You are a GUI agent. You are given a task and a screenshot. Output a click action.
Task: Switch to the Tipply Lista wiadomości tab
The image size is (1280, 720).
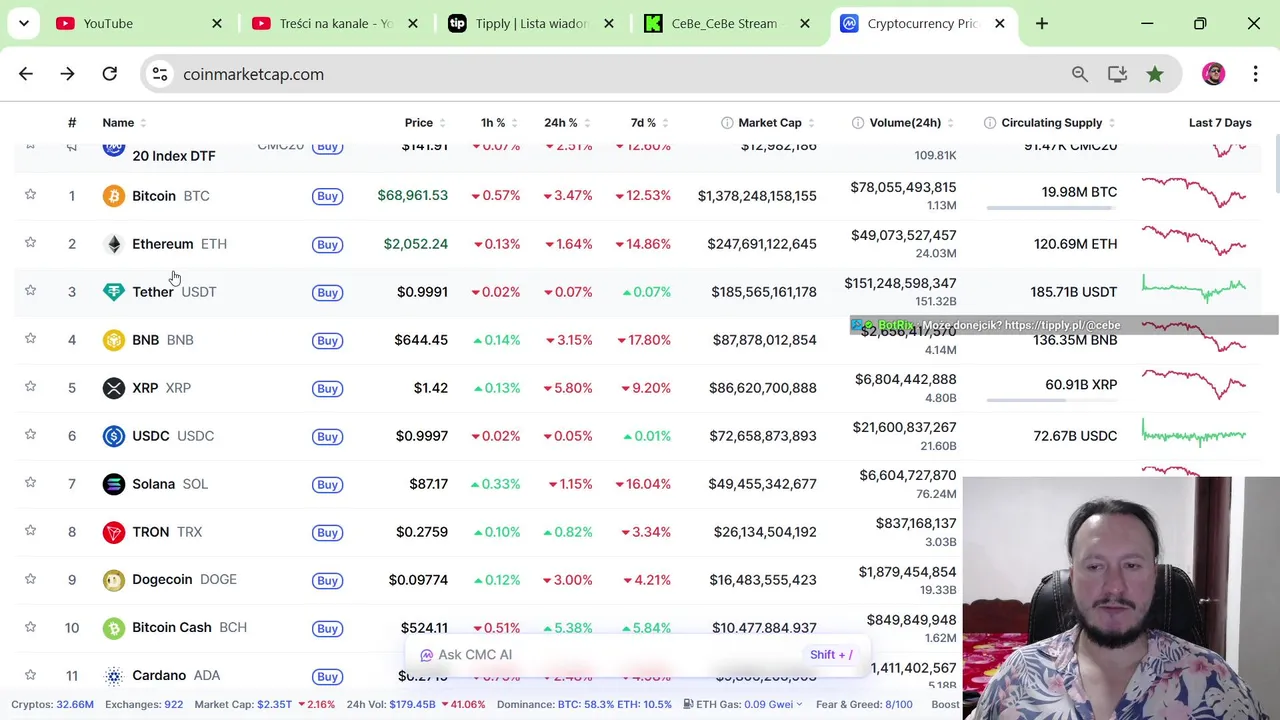(532, 23)
